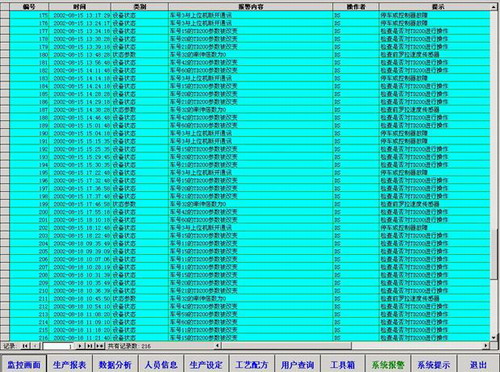The height and width of the screenshot is (372, 500).
Task: Go to first record in navigator
Action: tap(25, 346)
